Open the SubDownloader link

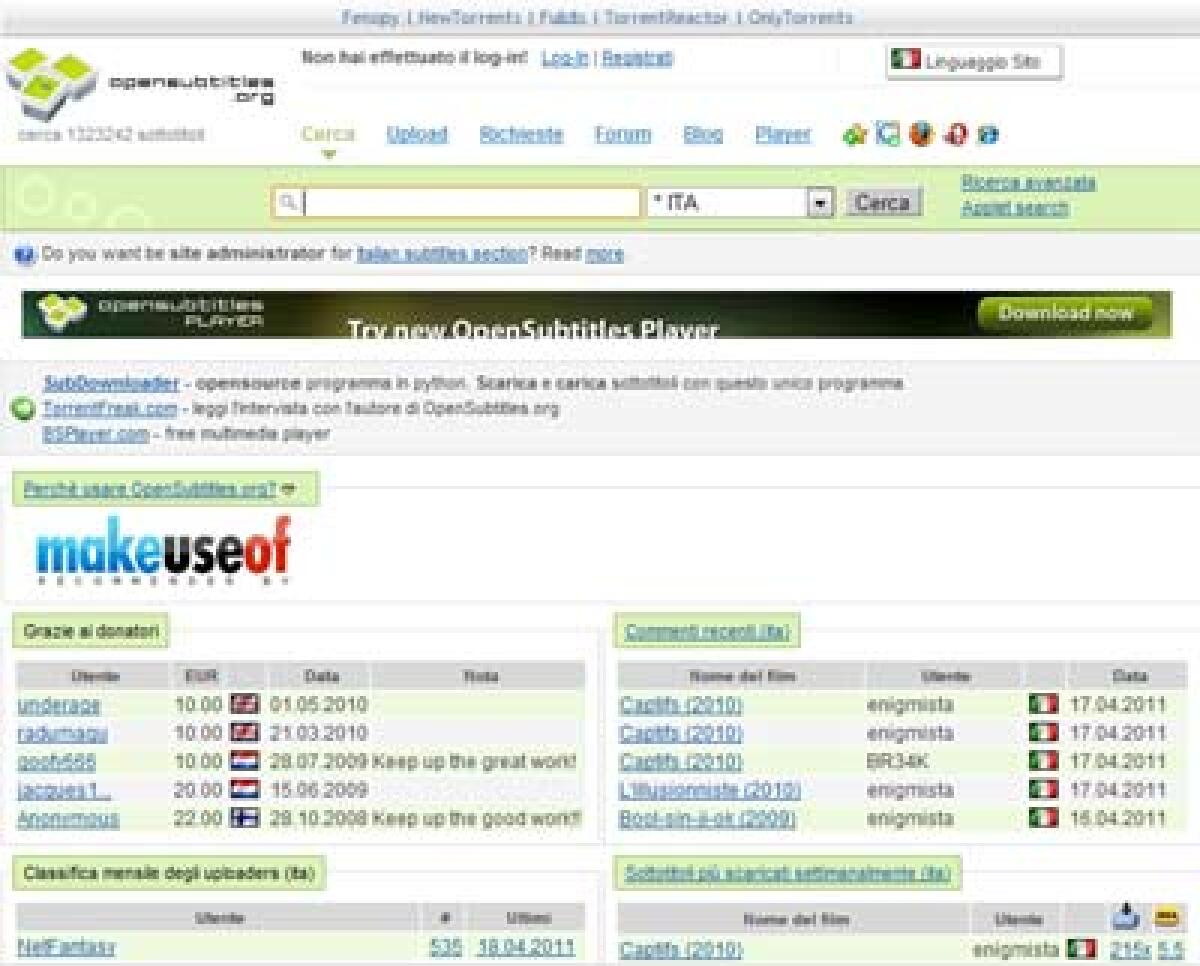[x=111, y=383]
